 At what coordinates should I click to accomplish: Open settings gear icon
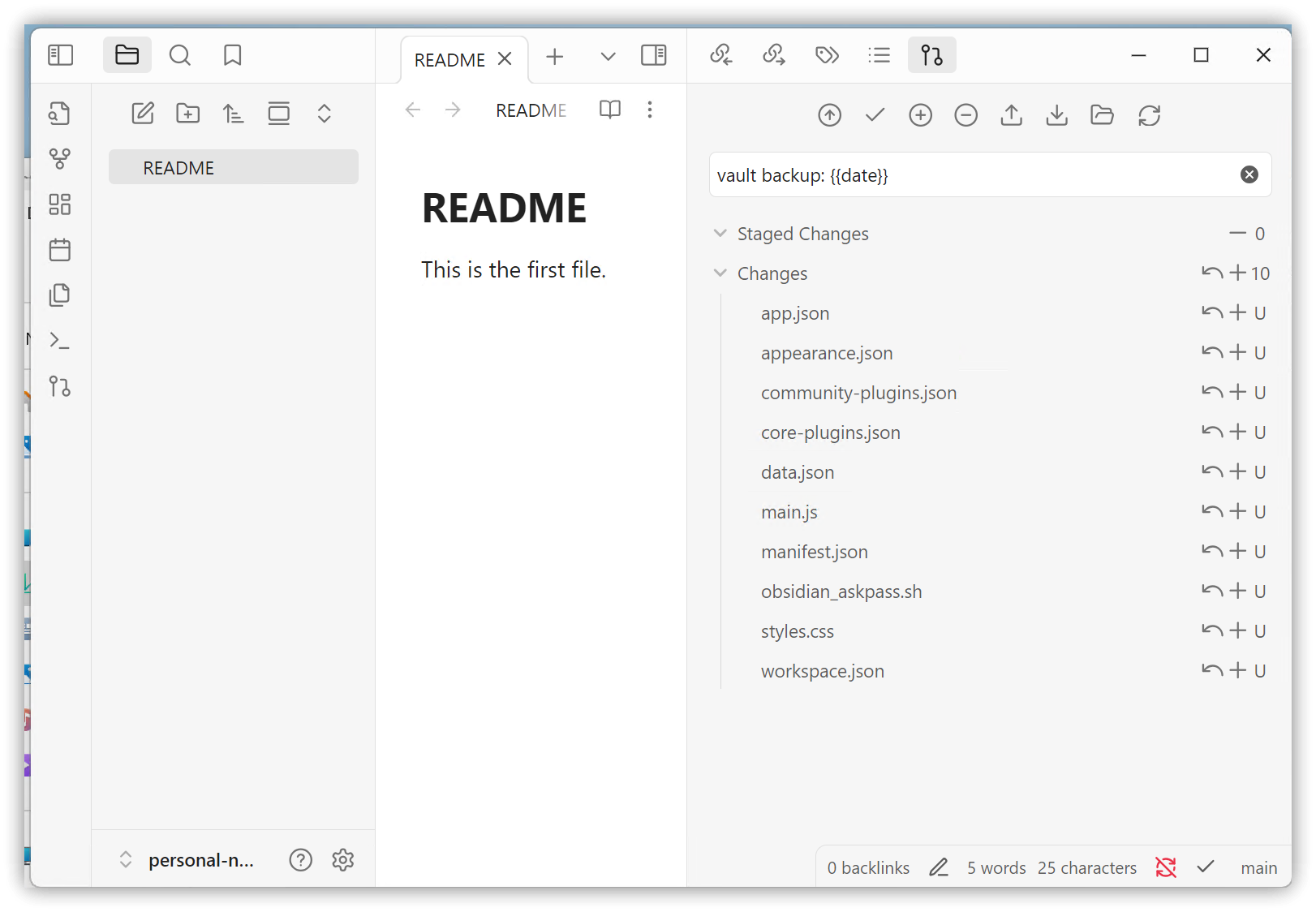tap(343, 860)
